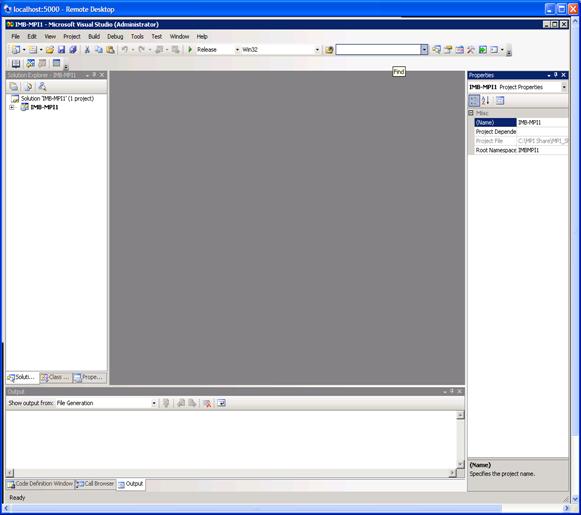The height and width of the screenshot is (515, 581).
Task: Click the Save All icon
Action: click(73, 50)
